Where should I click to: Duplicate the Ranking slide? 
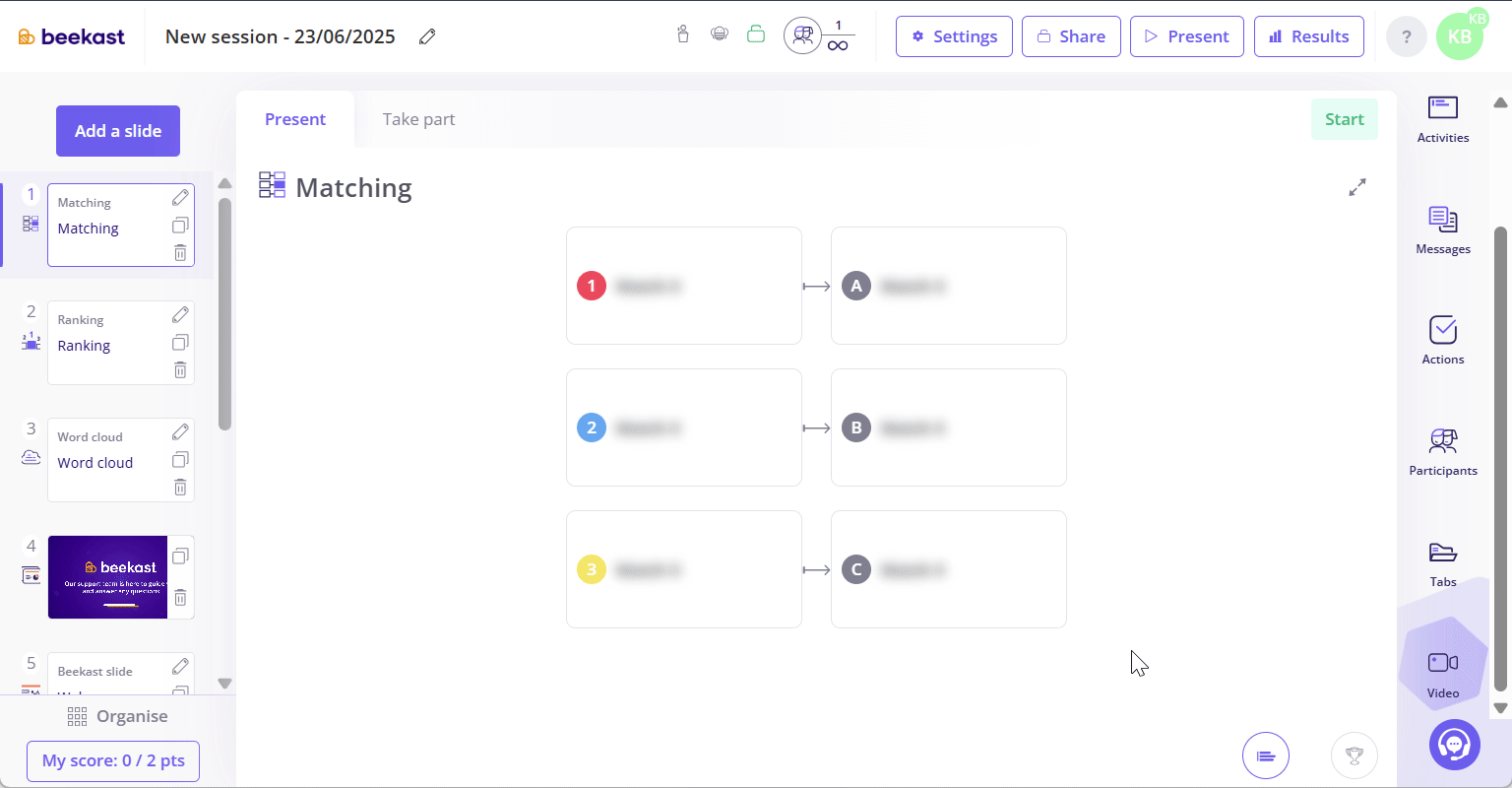pos(180,343)
